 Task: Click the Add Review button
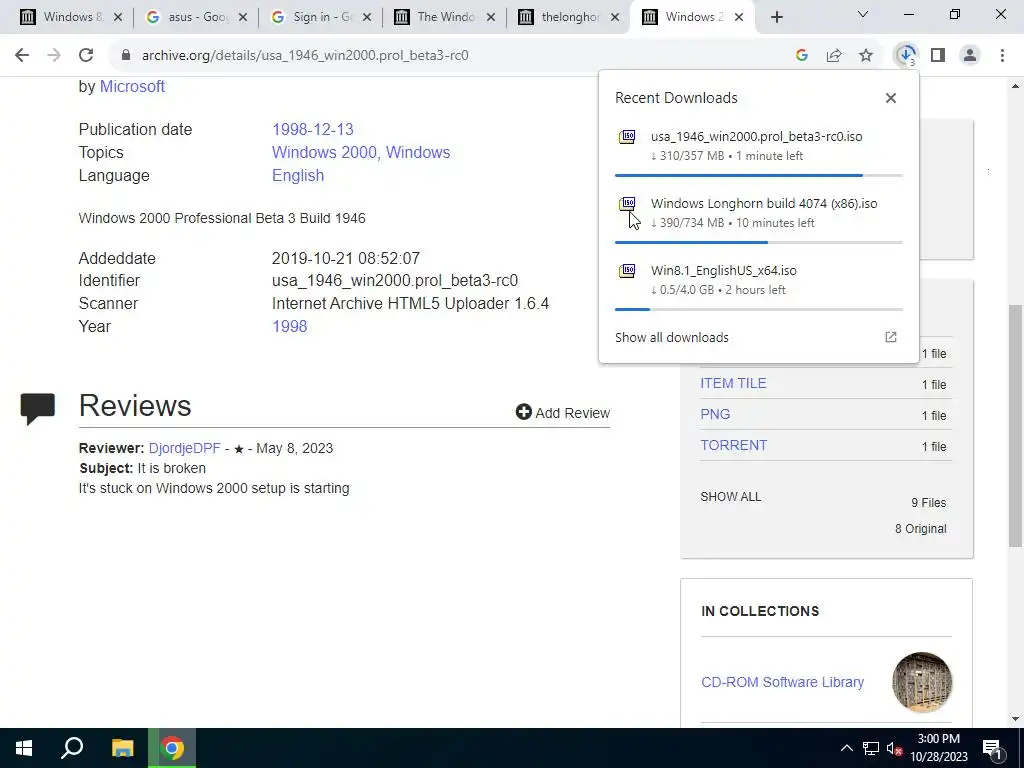click(x=563, y=413)
